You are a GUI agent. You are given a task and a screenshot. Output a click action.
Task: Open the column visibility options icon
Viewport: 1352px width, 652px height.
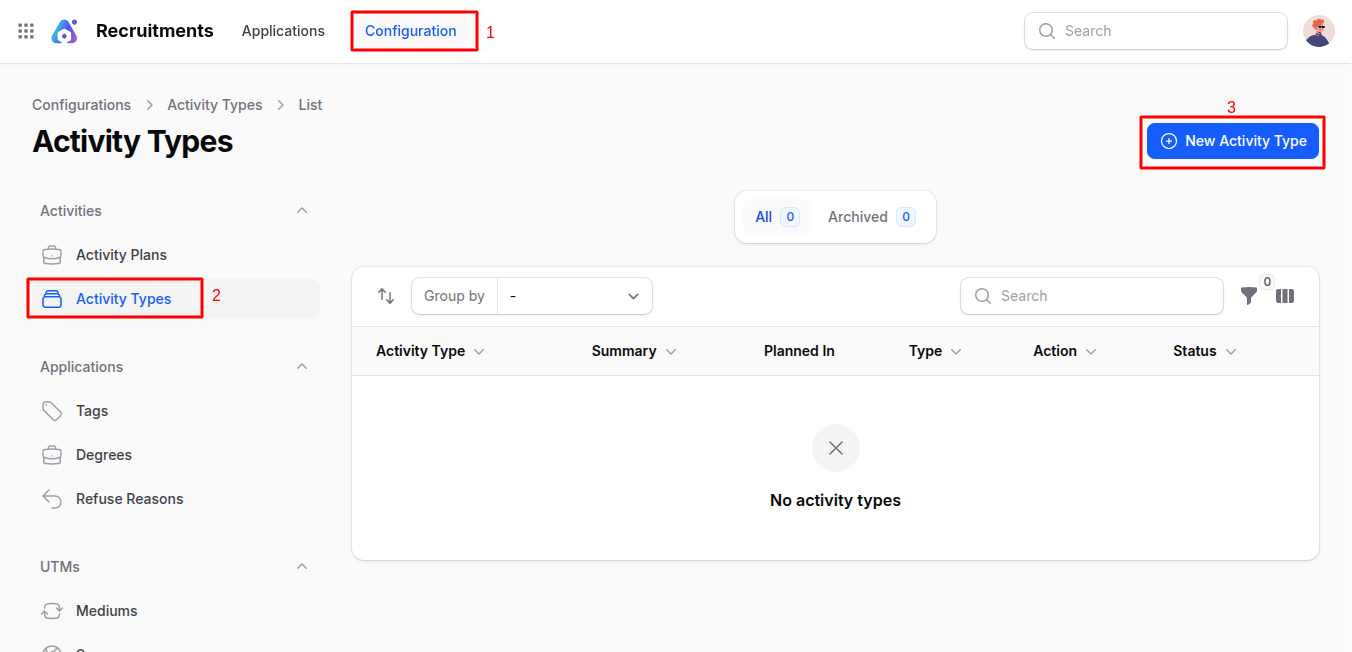1285,296
